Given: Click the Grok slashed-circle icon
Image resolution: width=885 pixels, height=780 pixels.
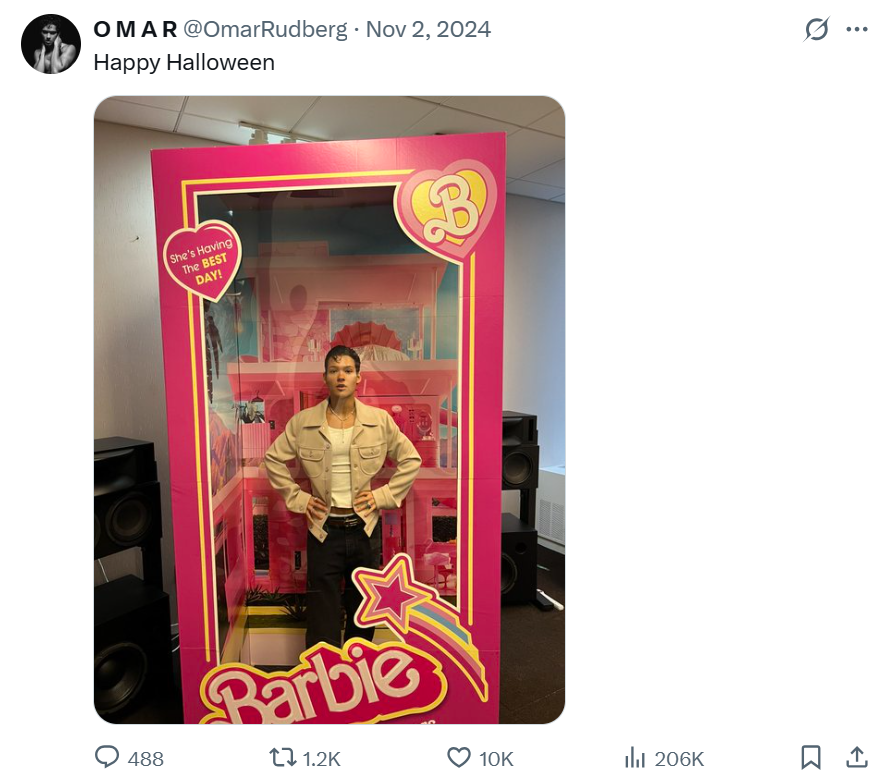Looking at the screenshot, I should 816,29.
